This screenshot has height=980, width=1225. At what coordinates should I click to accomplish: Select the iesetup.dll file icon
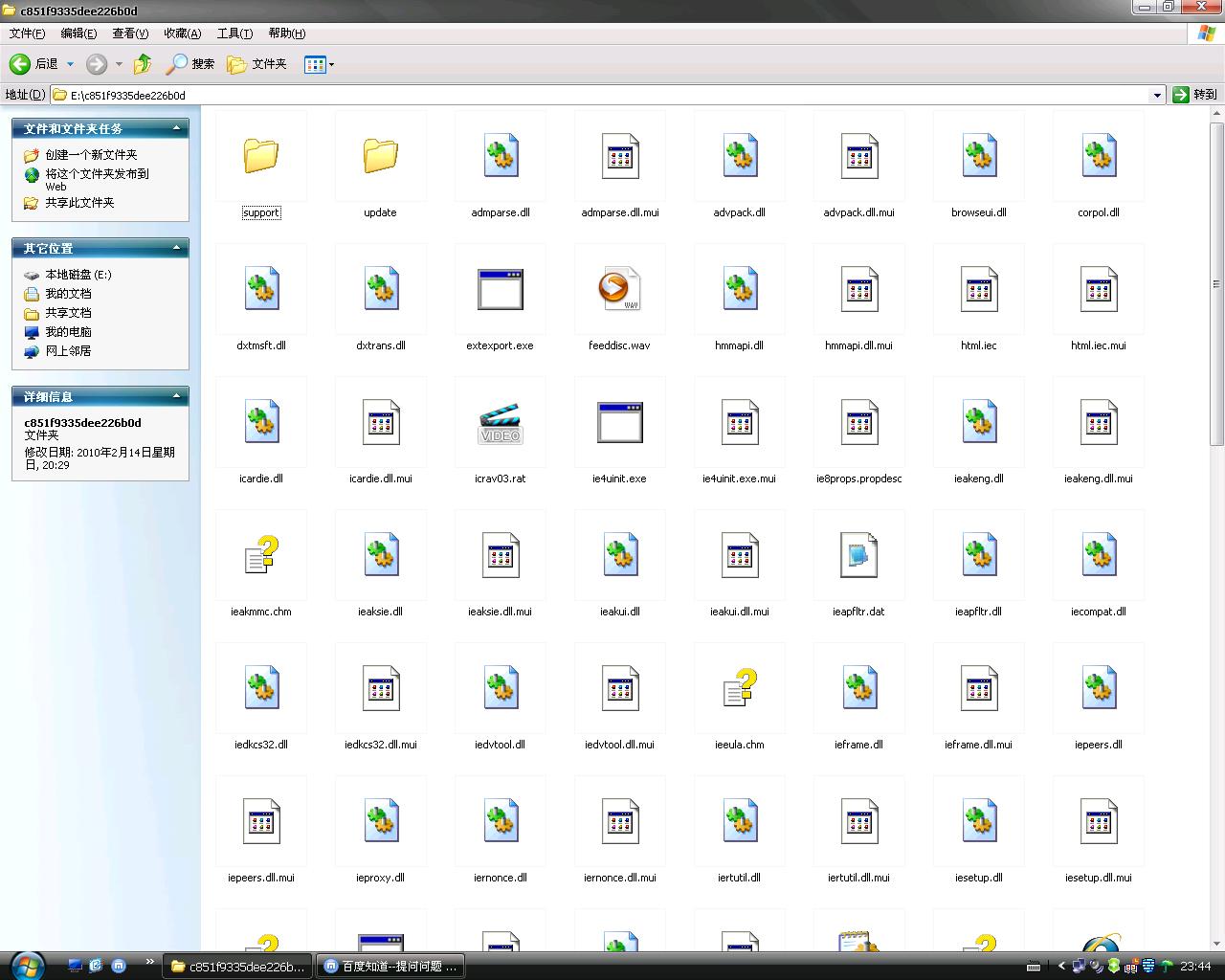pos(979,821)
